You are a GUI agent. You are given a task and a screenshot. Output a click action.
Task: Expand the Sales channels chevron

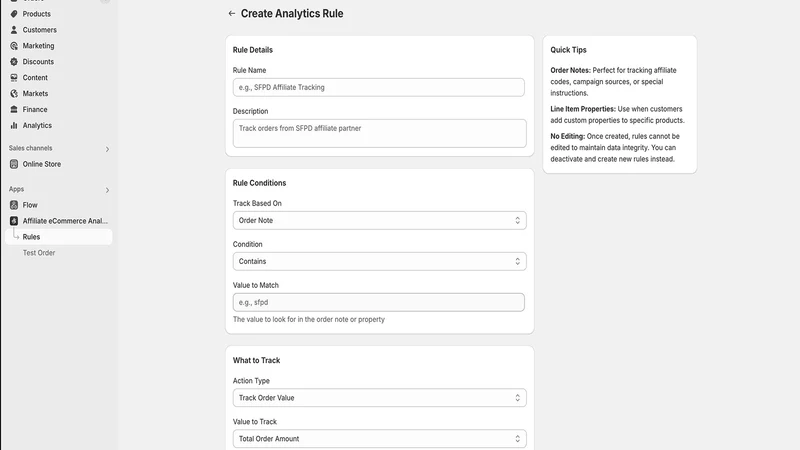pyautogui.click(x=107, y=149)
